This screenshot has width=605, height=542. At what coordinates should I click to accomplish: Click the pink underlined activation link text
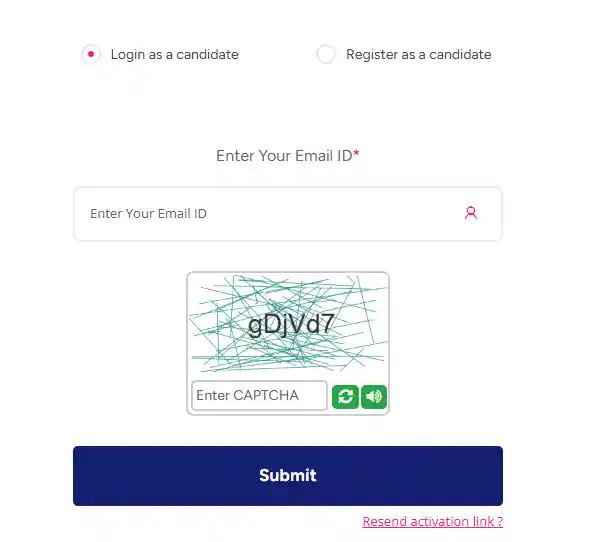coord(432,522)
